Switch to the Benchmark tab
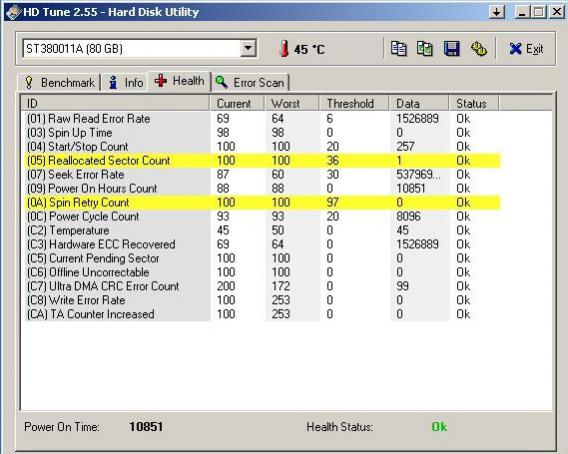The width and height of the screenshot is (568, 454). [60, 83]
